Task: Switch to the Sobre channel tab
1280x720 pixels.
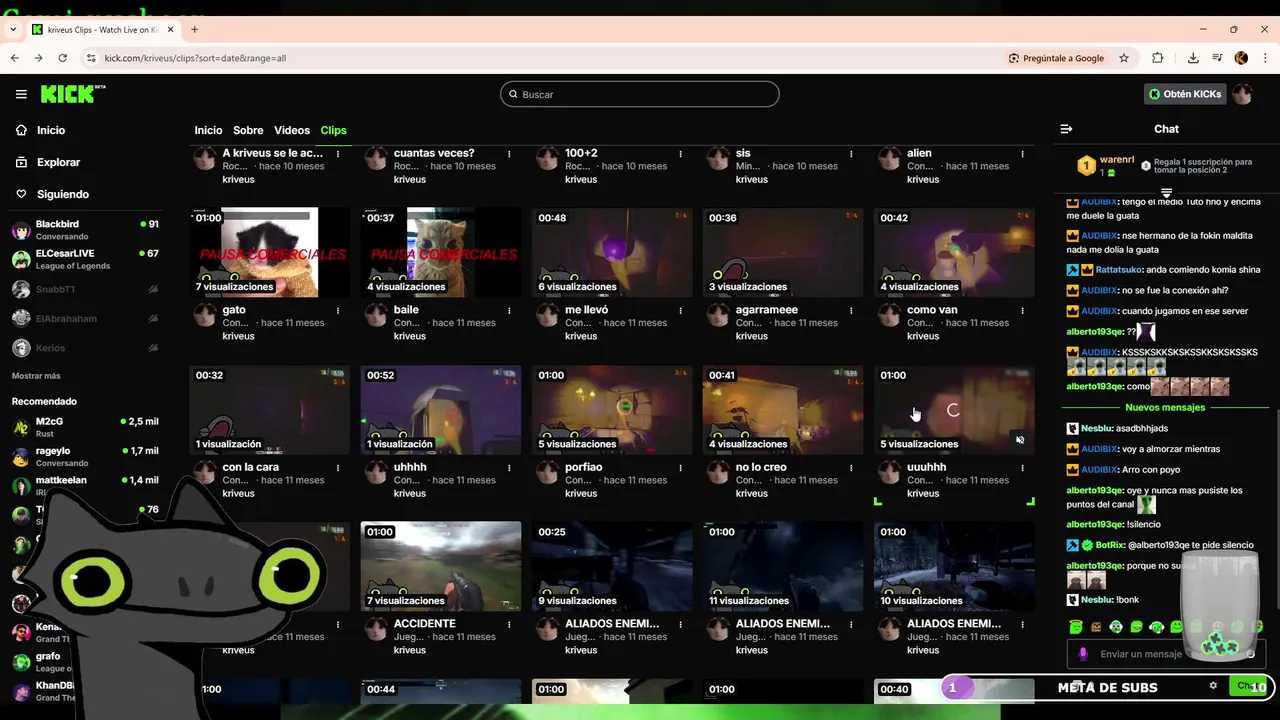Action: click(248, 130)
